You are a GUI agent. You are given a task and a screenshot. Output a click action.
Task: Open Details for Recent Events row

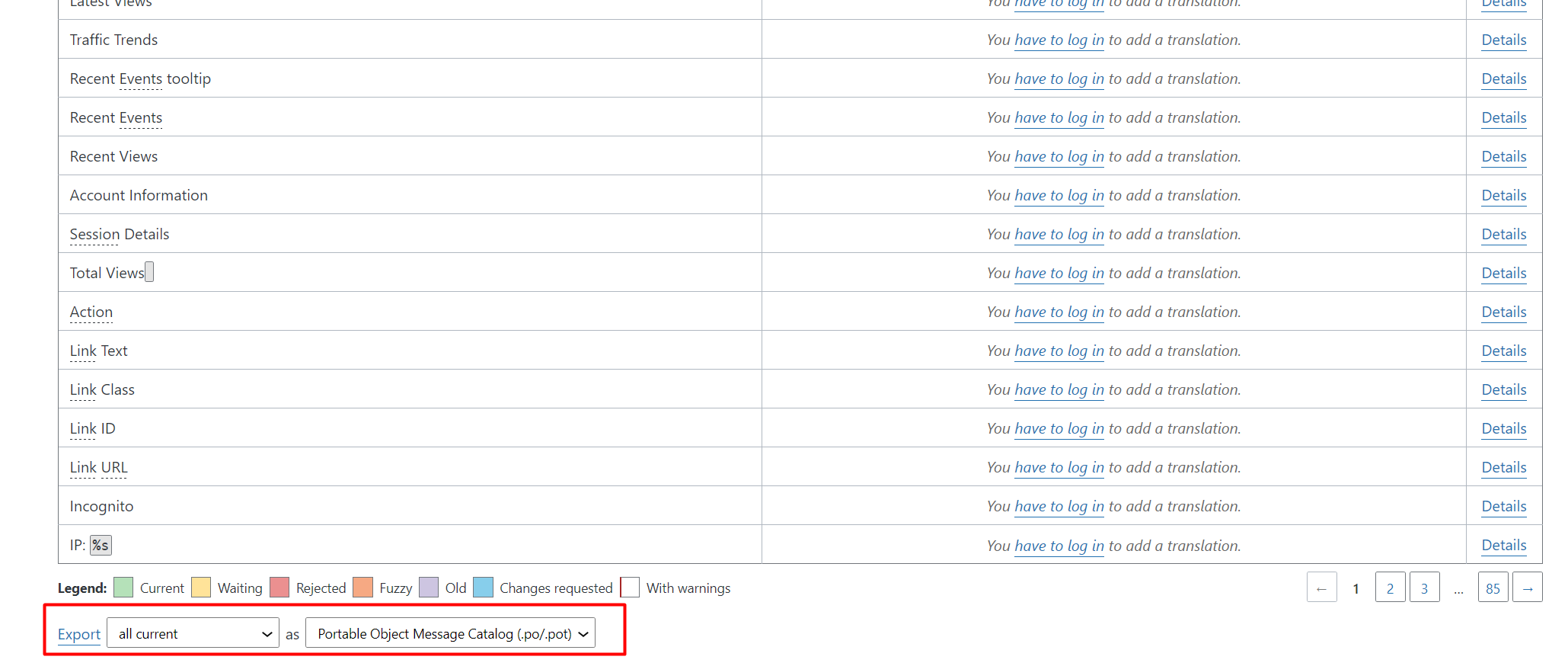click(x=1503, y=117)
